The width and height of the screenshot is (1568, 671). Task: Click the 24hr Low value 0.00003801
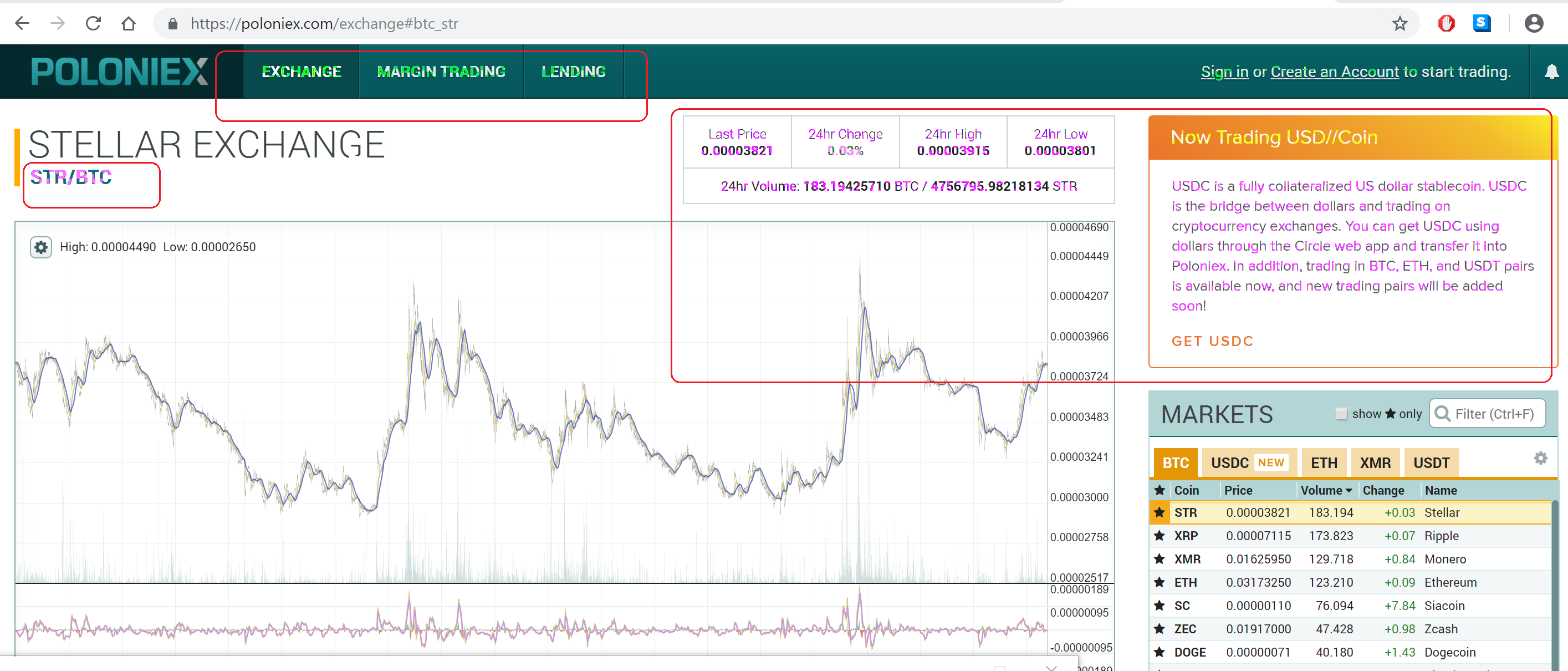point(1060,150)
